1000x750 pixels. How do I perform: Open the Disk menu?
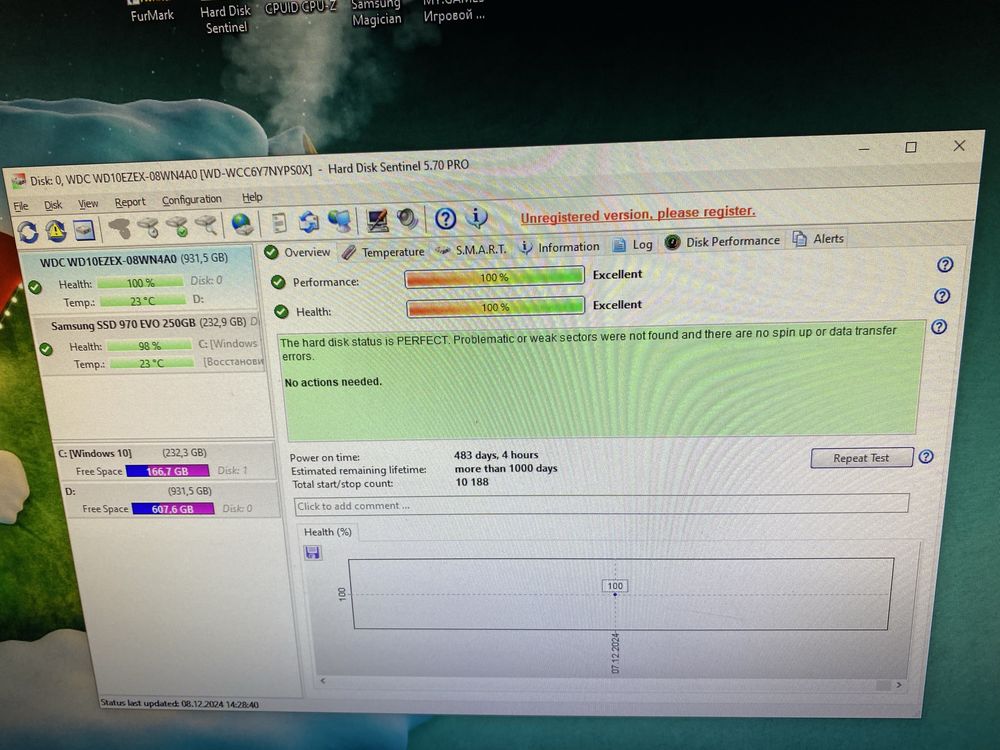tap(53, 204)
